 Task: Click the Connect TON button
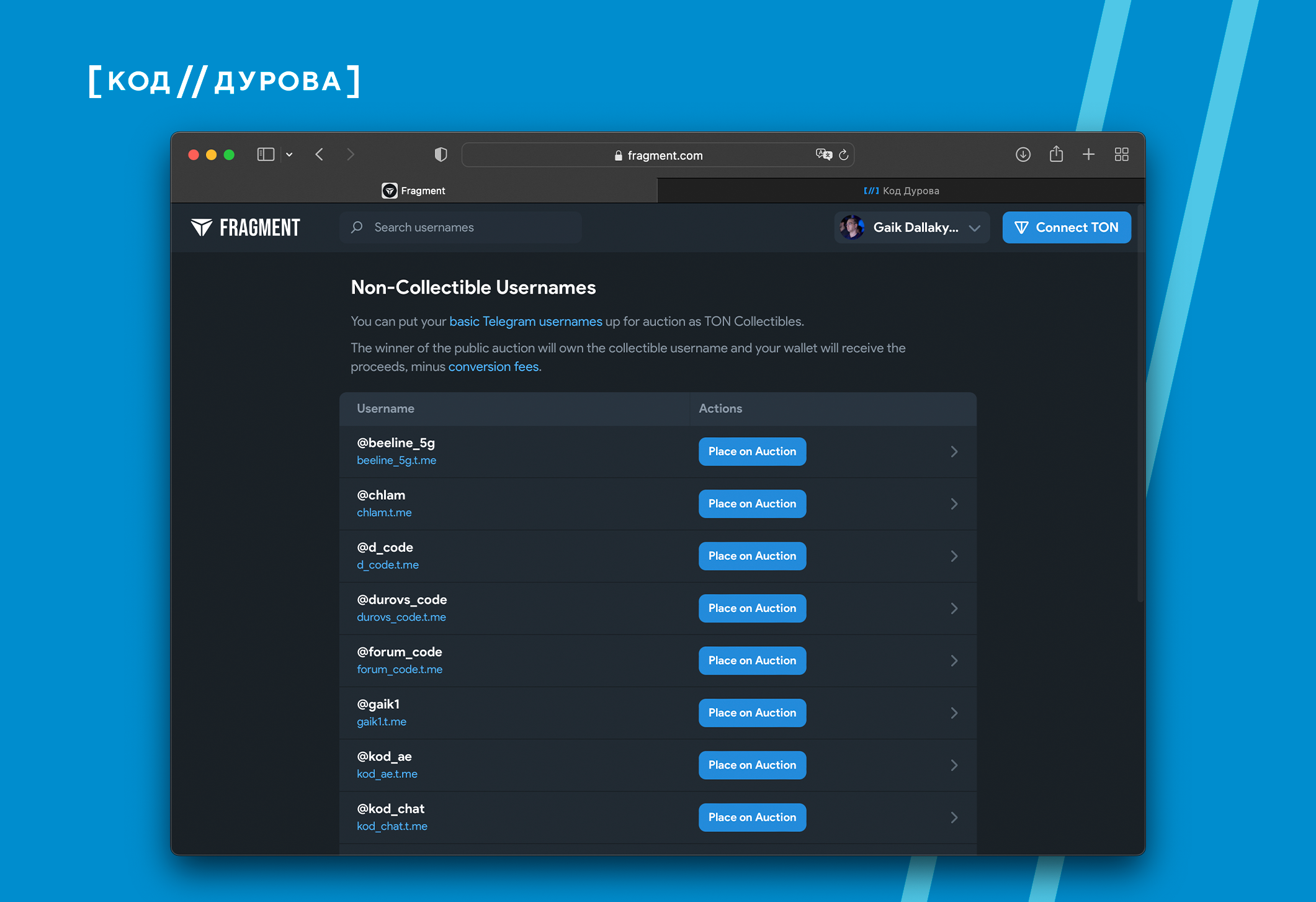(1067, 228)
